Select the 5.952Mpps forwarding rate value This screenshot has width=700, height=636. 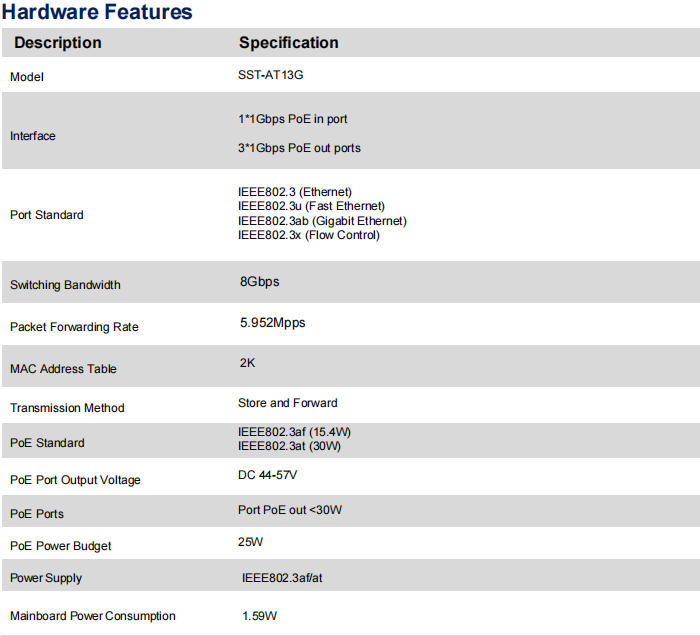tap(272, 323)
